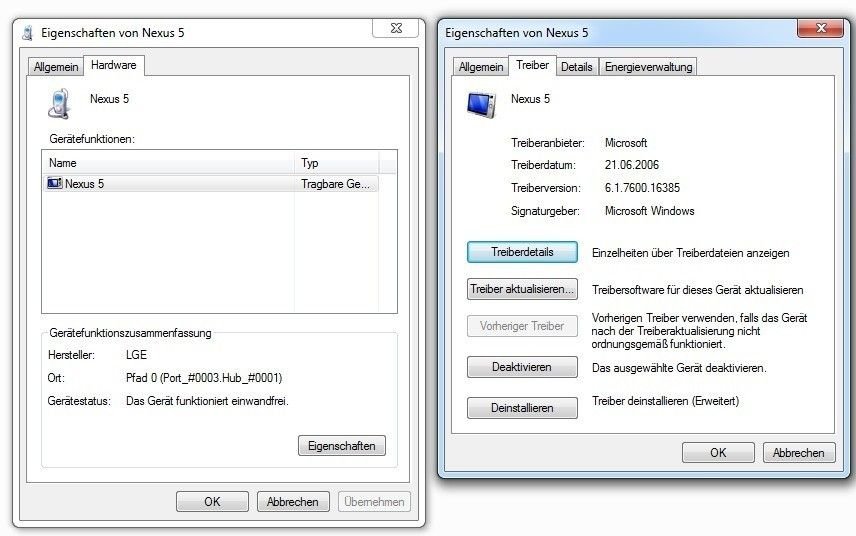This screenshot has width=856, height=536.
Task: Click the Pfad 0 (Port_#0003.Hub_#0001) location text
Action: (204, 378)
